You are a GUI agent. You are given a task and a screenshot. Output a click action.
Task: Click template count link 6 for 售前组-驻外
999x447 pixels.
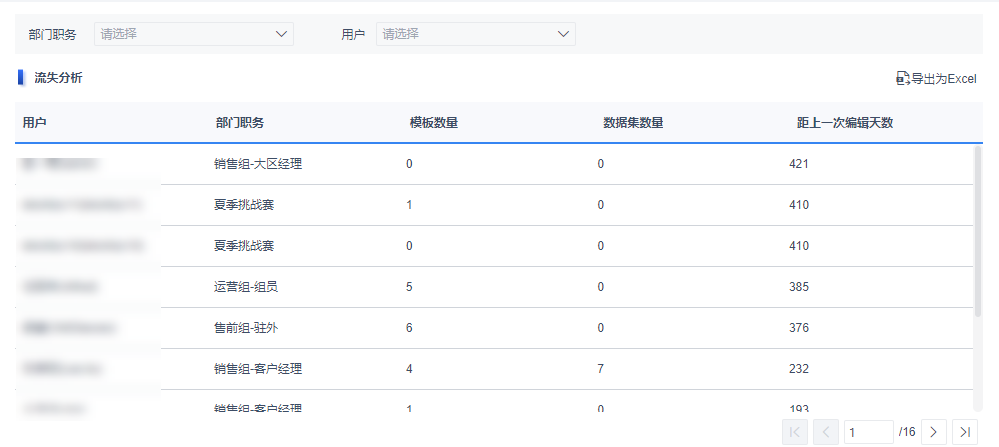pos(409,328)
